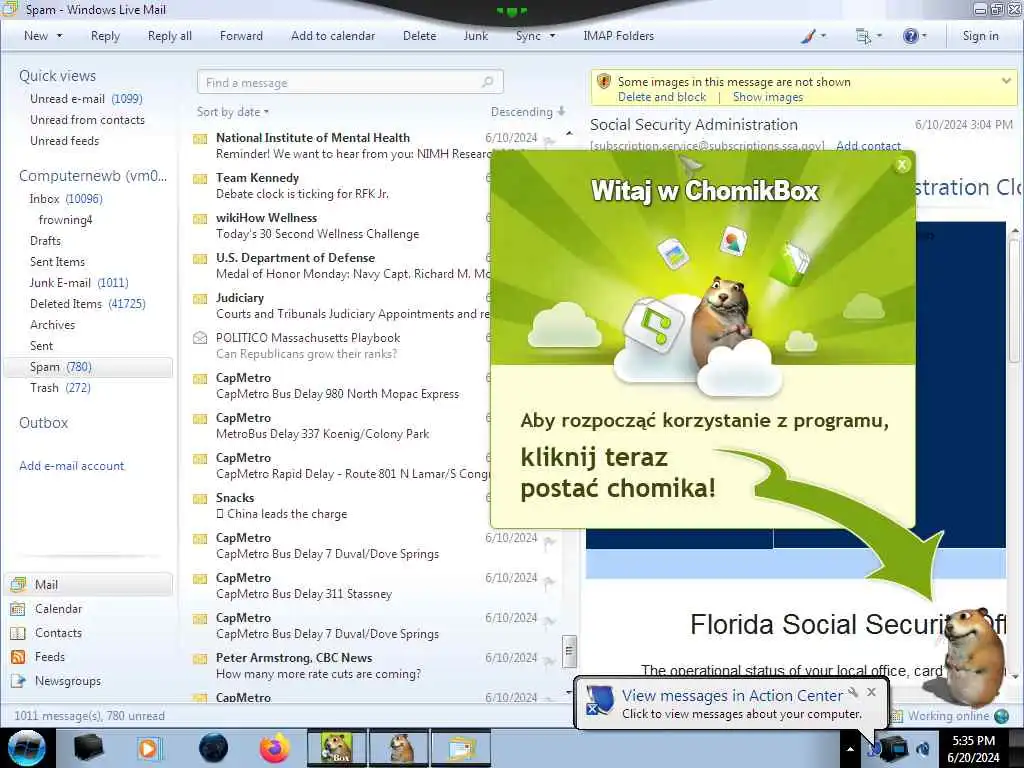
Task: Click Add e-mail account link
Action: pos(71,466)
